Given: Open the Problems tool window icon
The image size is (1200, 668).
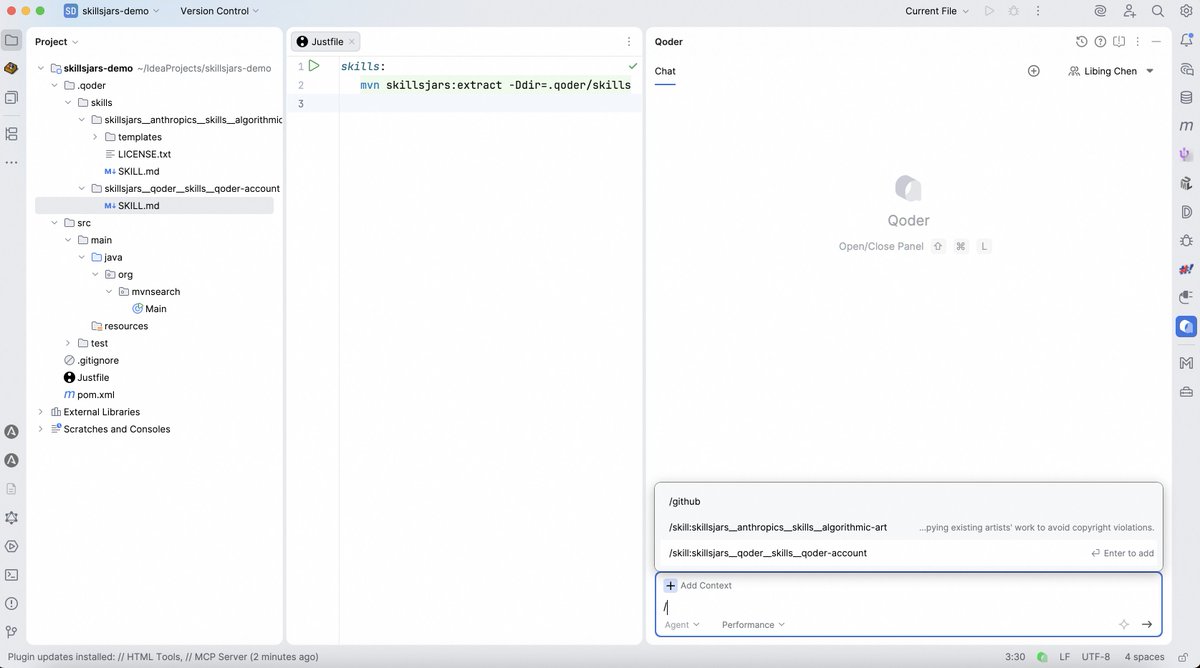Looking at the screenshot, I should (x=11, y=603).
